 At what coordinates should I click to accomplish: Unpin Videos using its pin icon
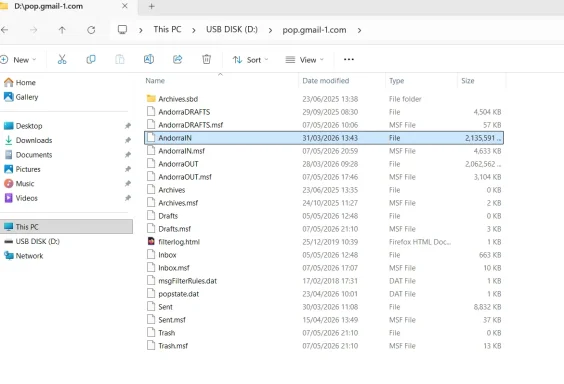[128, 198]
